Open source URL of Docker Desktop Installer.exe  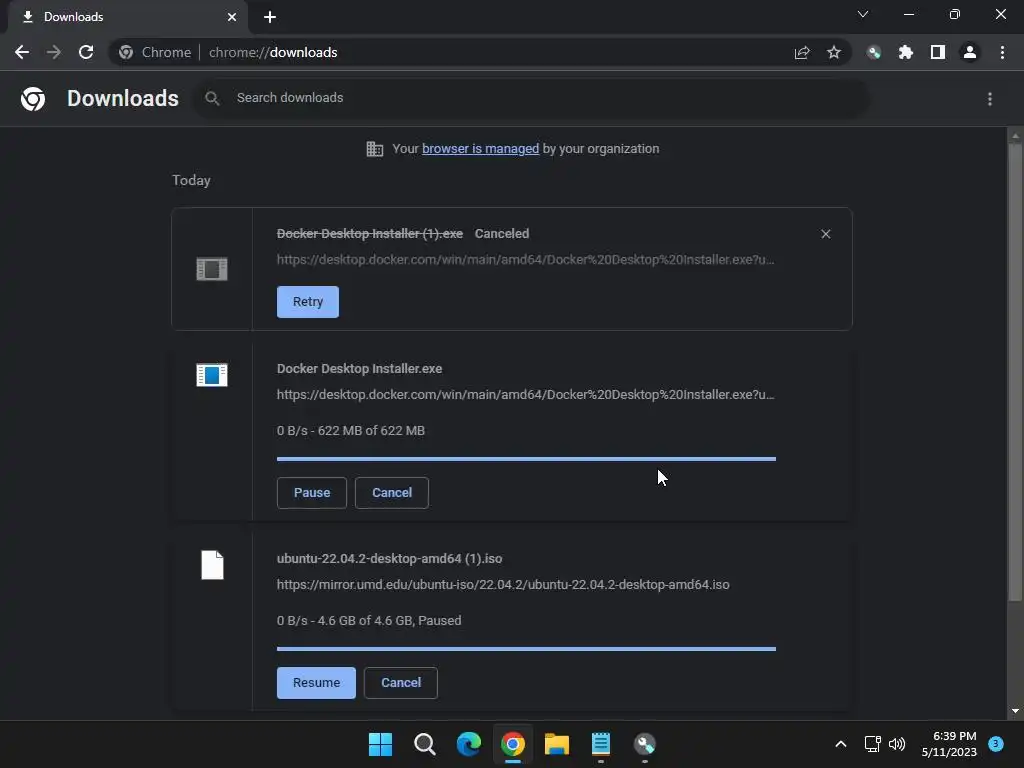click(x=526, y=394)
